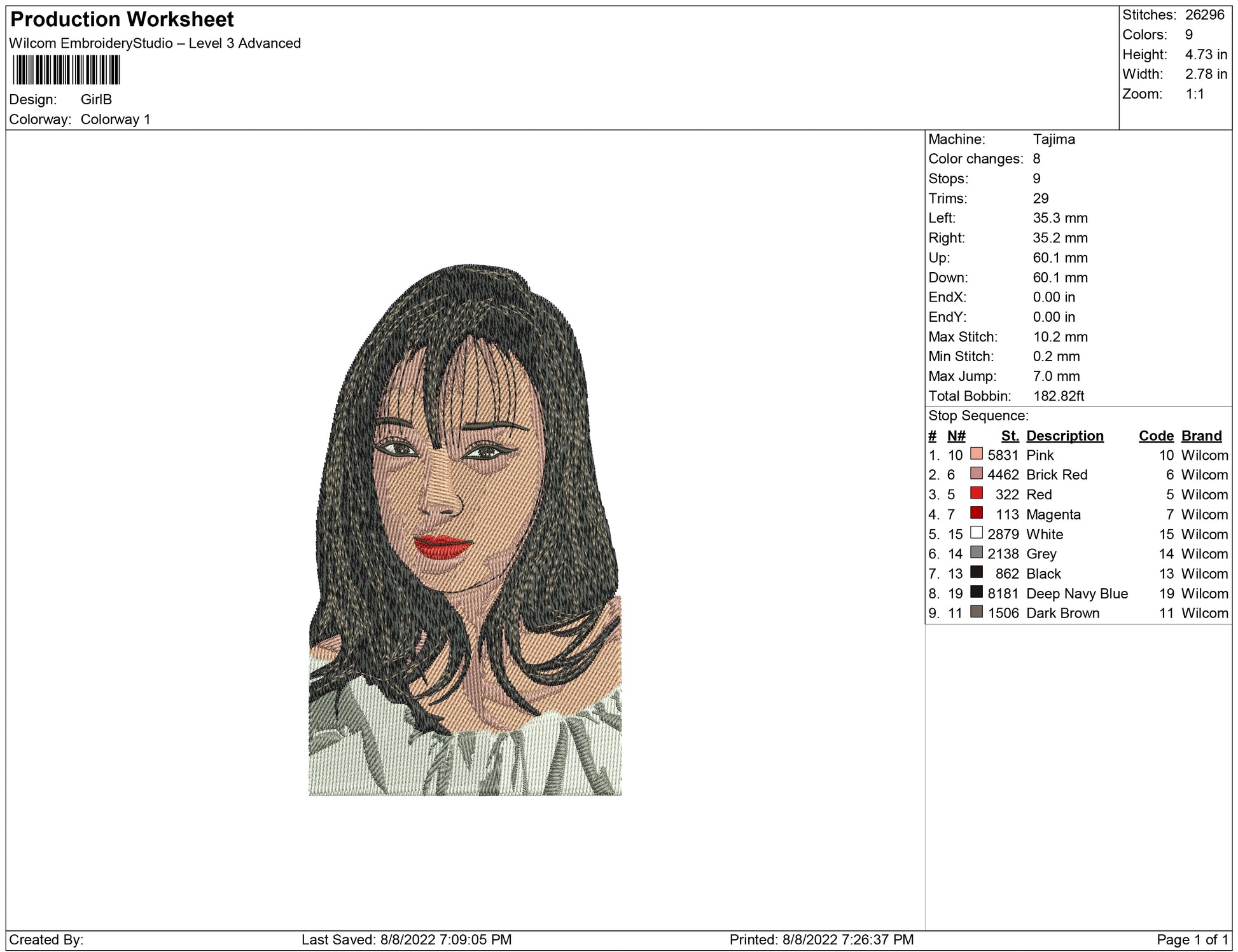Screen dimensions: 1238x952
Task: Click the barcode under the worksheet title
Action: pyautogui.click(x=66, y=70)
